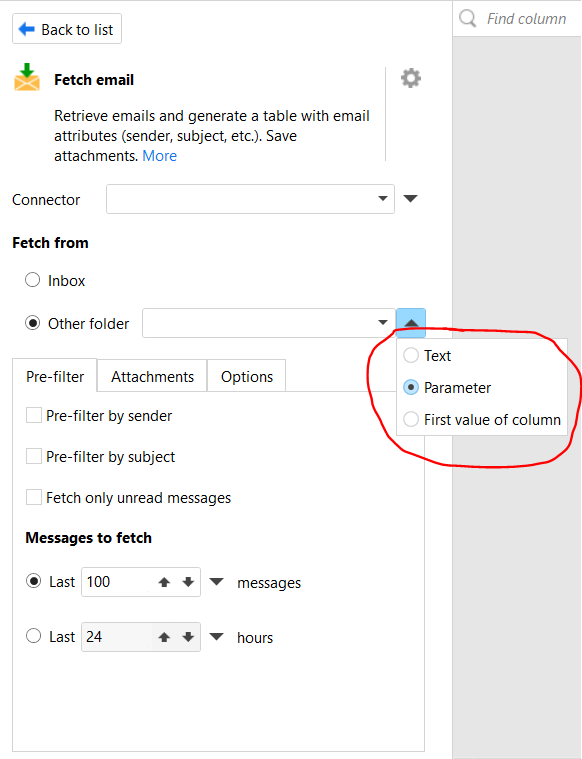Screen dimensions: 582x759
Task: Increase the Last messages count with up arrow
Action: tap(164, 582)
